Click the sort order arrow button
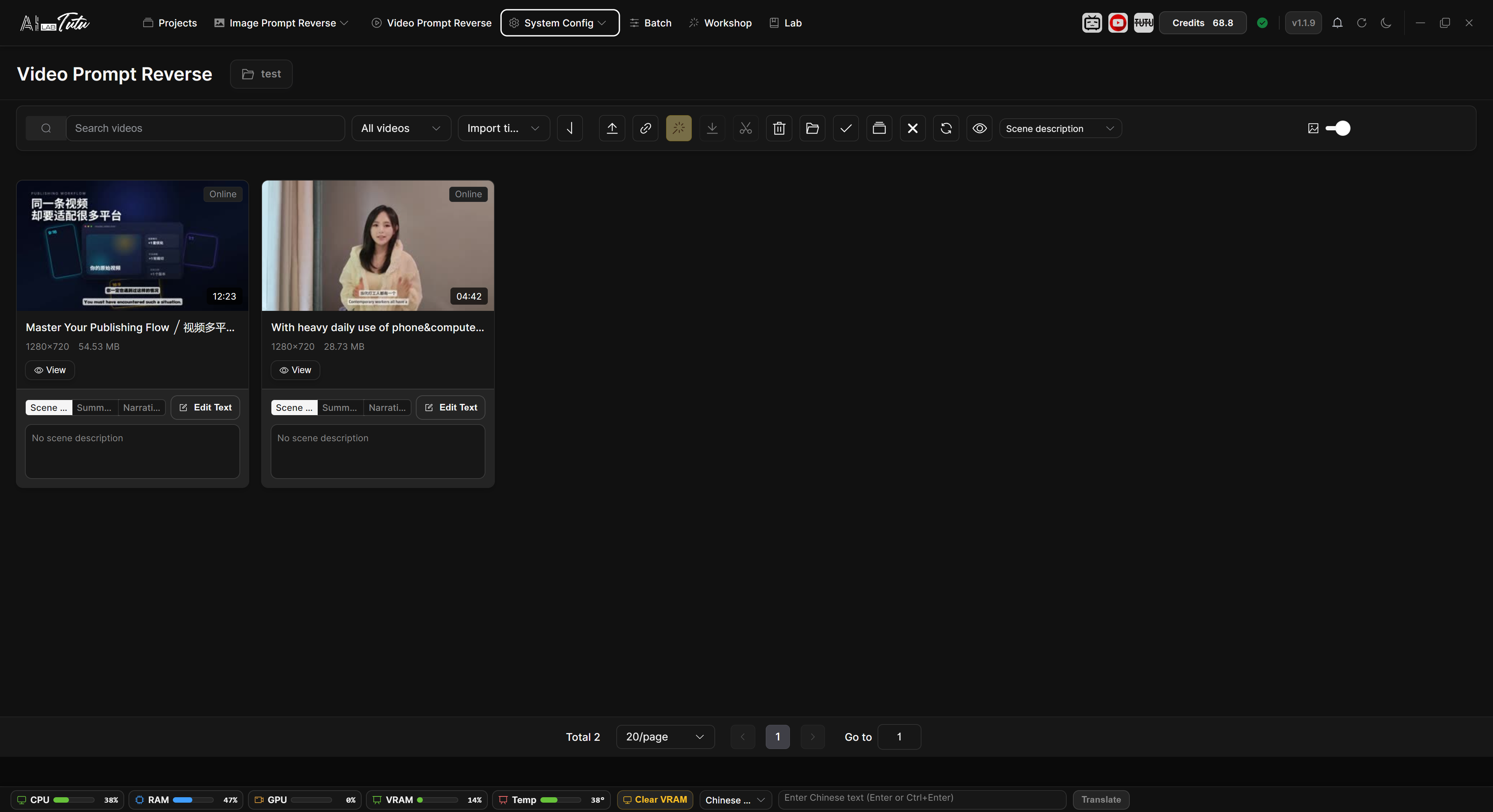1493x812 pixels. click(570, 128)
